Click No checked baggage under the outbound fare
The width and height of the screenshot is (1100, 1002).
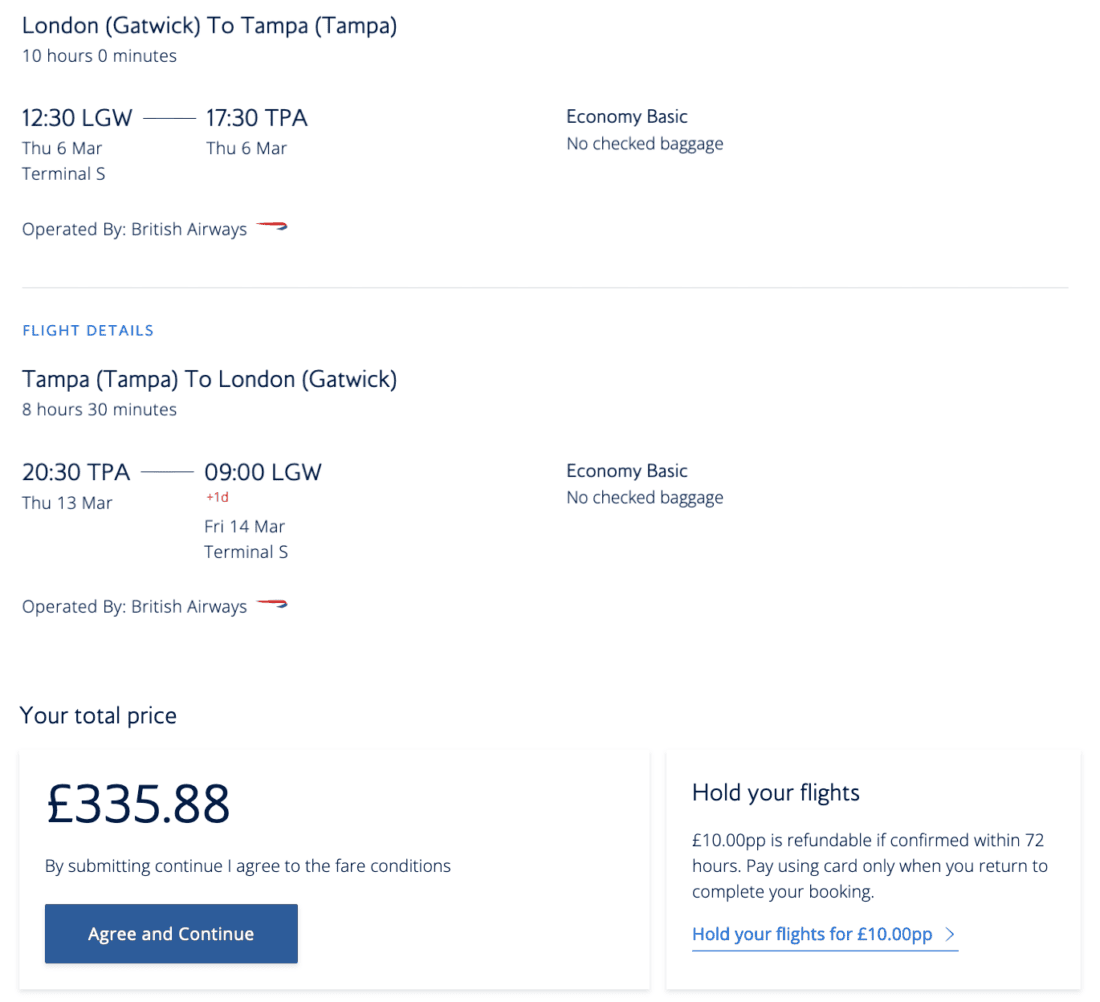(x=644, y=144)
